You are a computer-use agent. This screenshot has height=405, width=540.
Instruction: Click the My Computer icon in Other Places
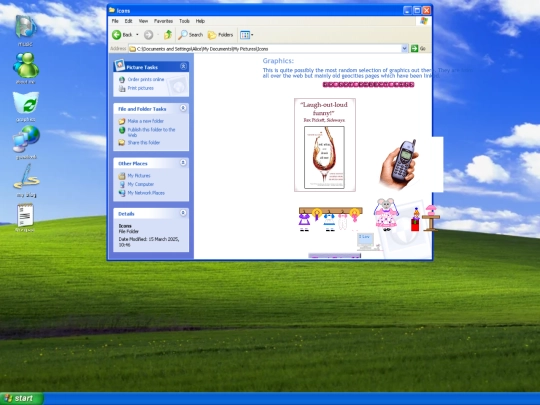tap(122, 184)
